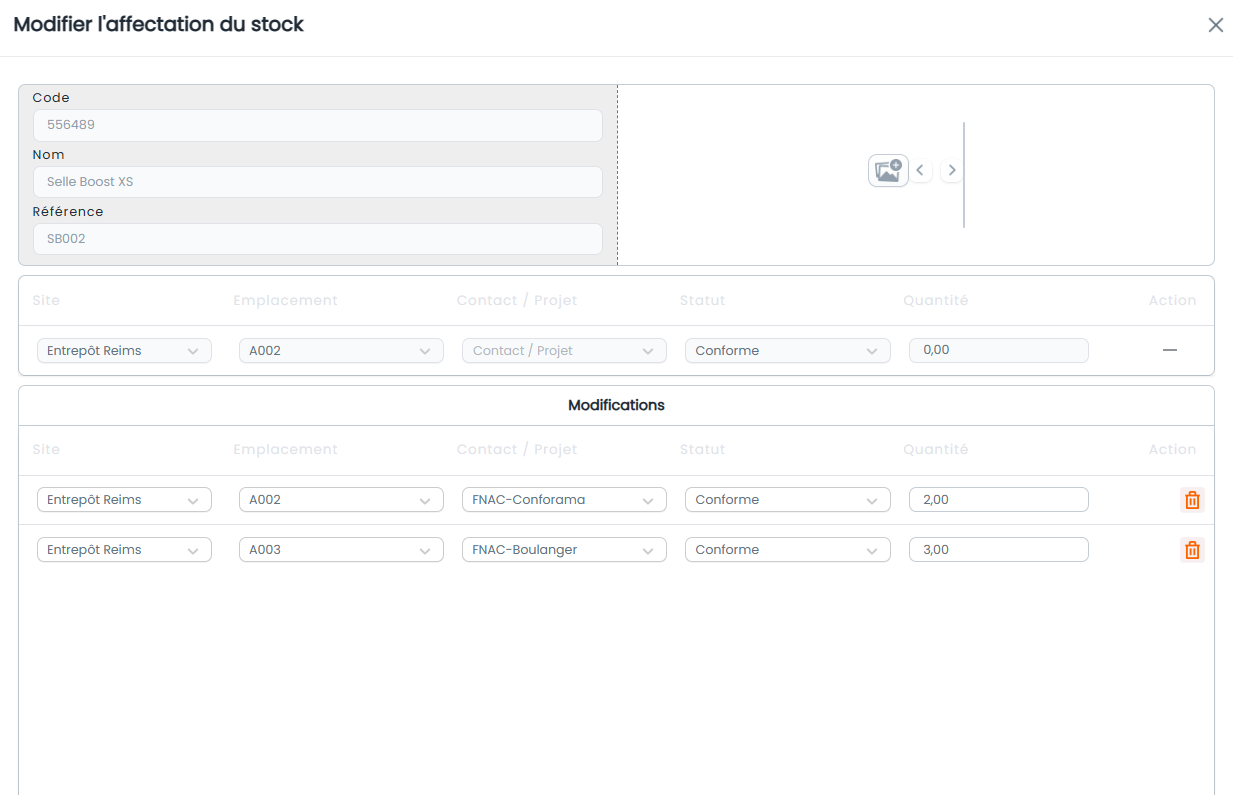The height and width of the screenshot is (795, 1233).
Task: Click the Code field containing 556489
Action: [317, 126]
